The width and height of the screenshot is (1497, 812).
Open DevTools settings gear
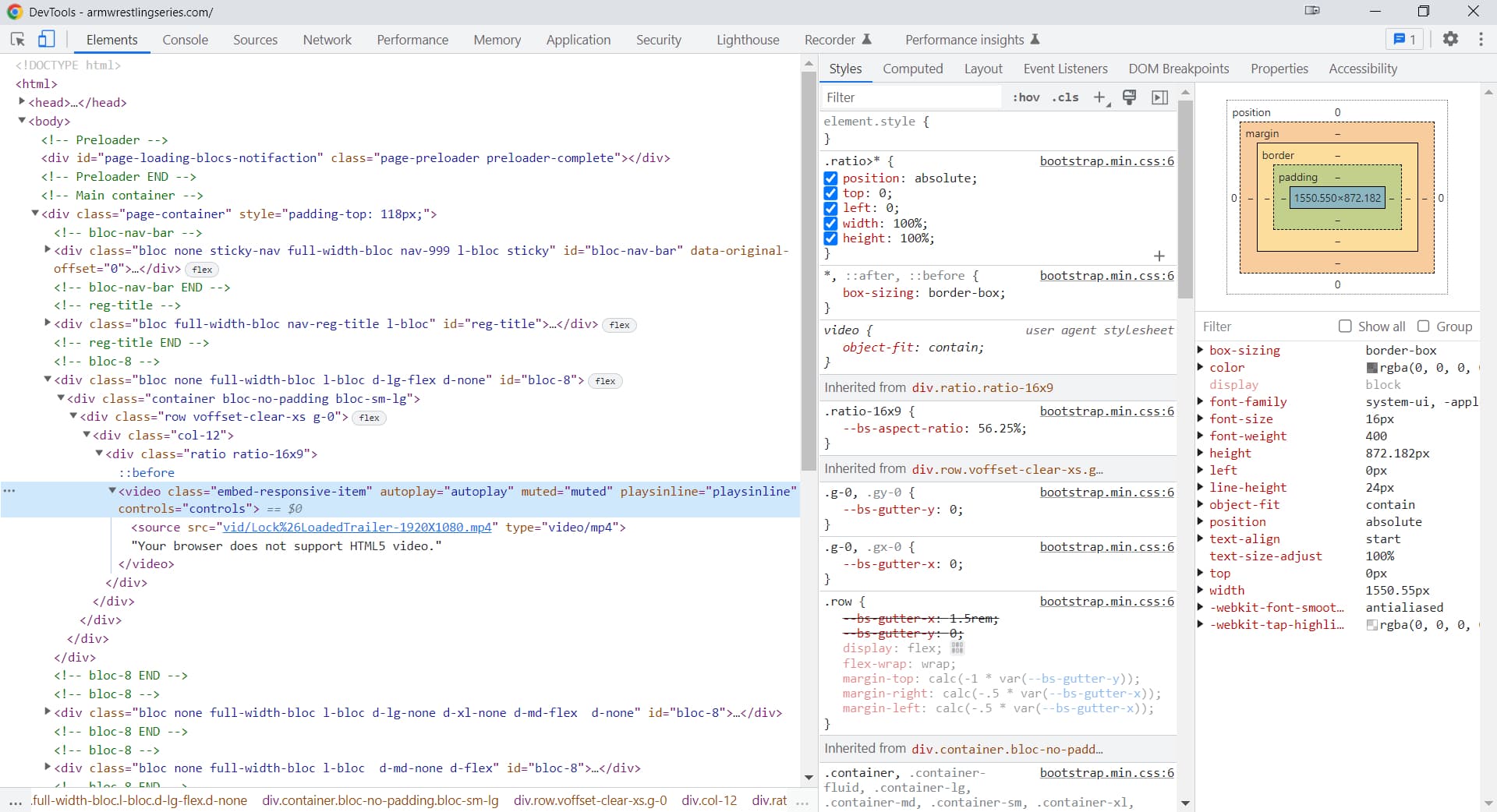(x=1450, y=39)
